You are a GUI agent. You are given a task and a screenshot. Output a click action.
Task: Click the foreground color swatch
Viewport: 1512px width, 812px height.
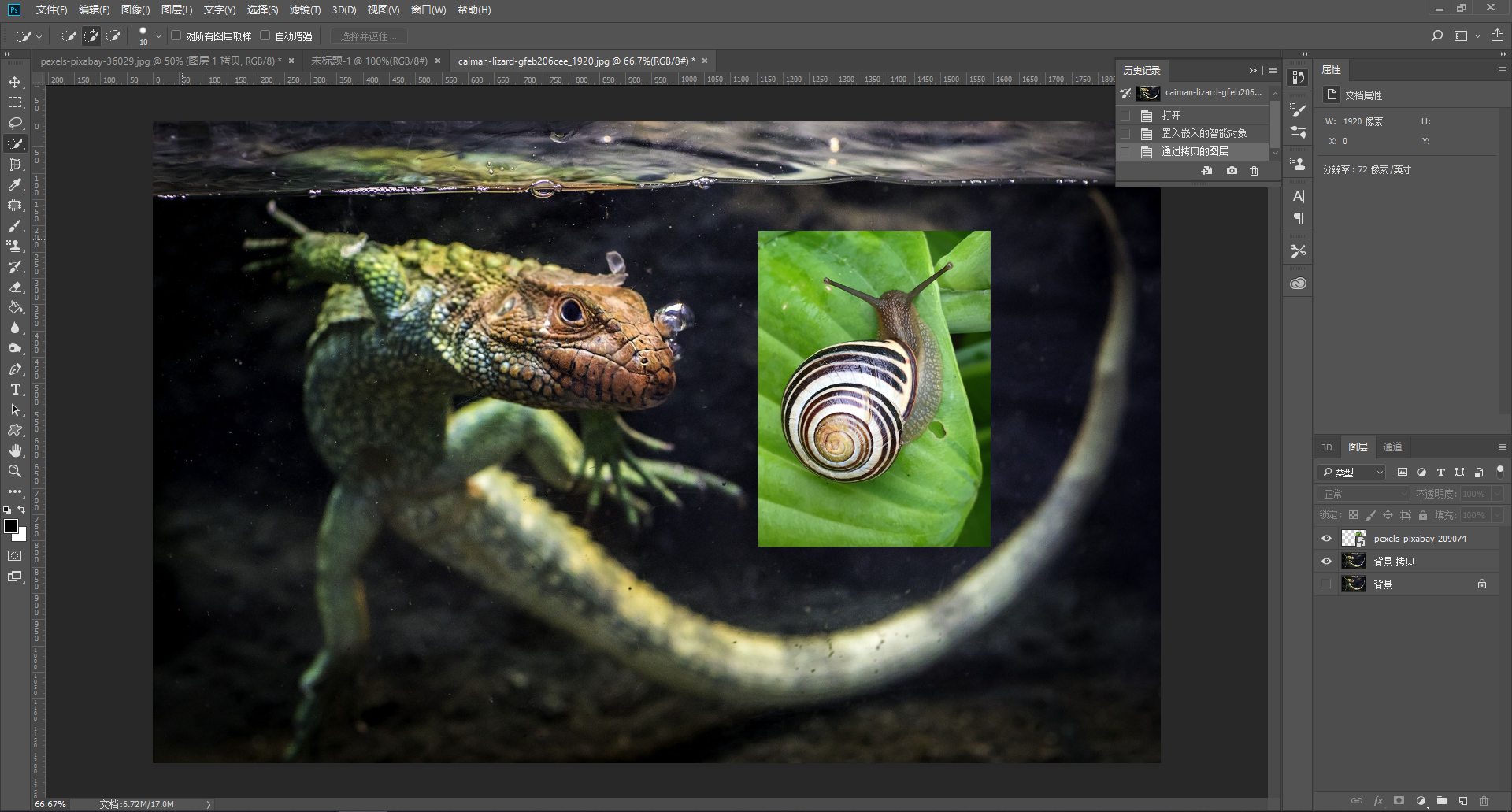(x=11, y=526)
